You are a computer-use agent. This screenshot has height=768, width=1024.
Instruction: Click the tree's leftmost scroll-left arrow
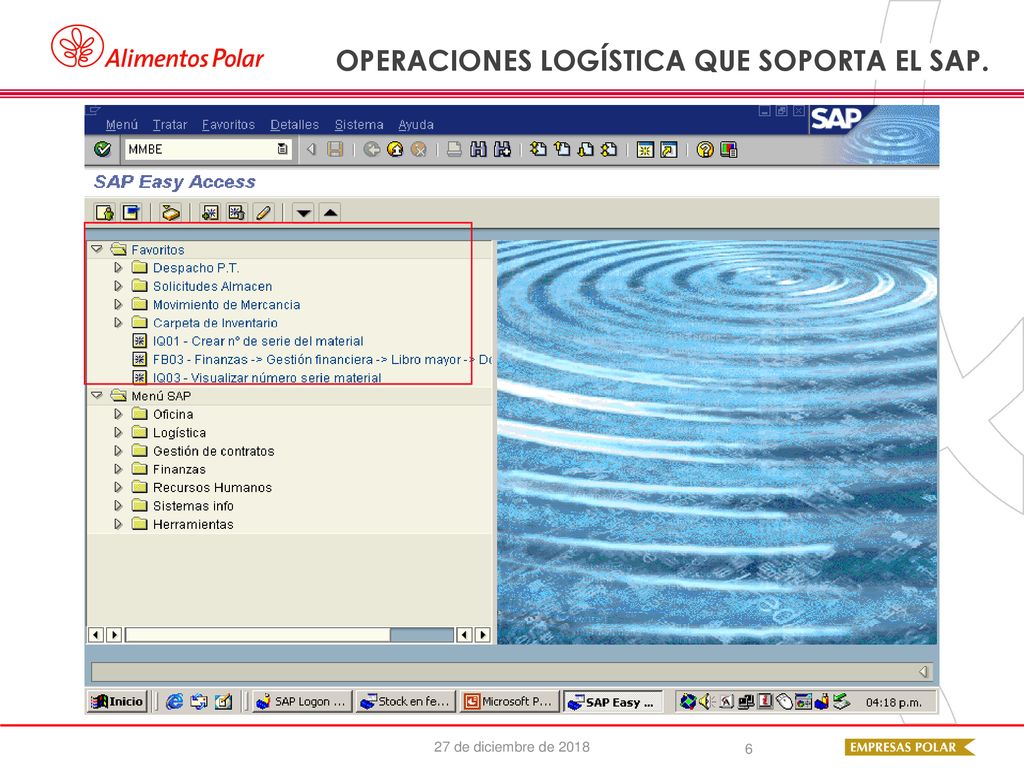[x=96, y=635]
